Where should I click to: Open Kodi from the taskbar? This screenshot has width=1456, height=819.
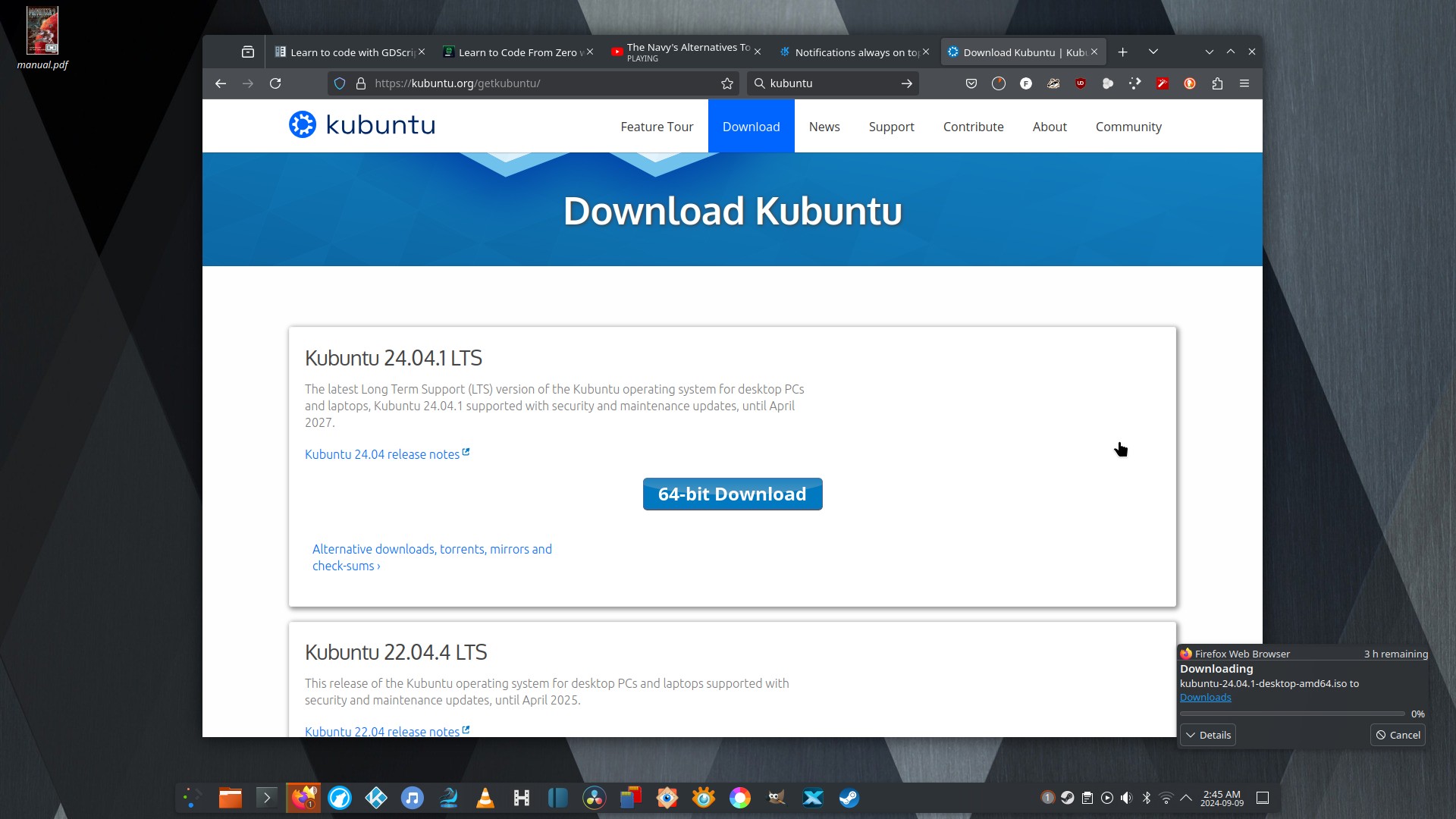(376, 798)
